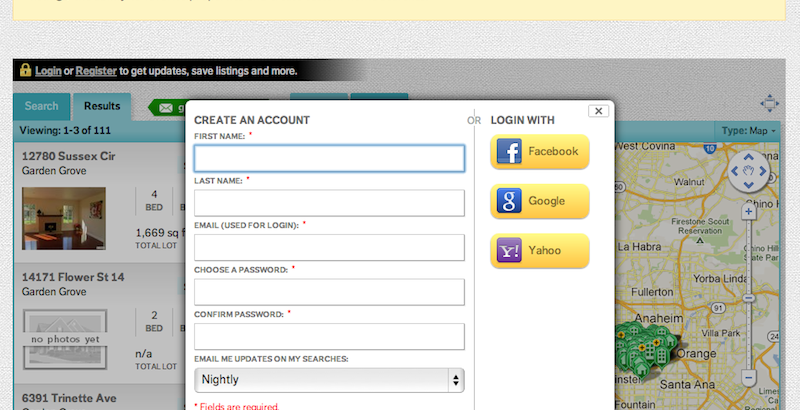The image size is (800, 410).
Task: Focus the Last Name text box
Action: point(329,203)
